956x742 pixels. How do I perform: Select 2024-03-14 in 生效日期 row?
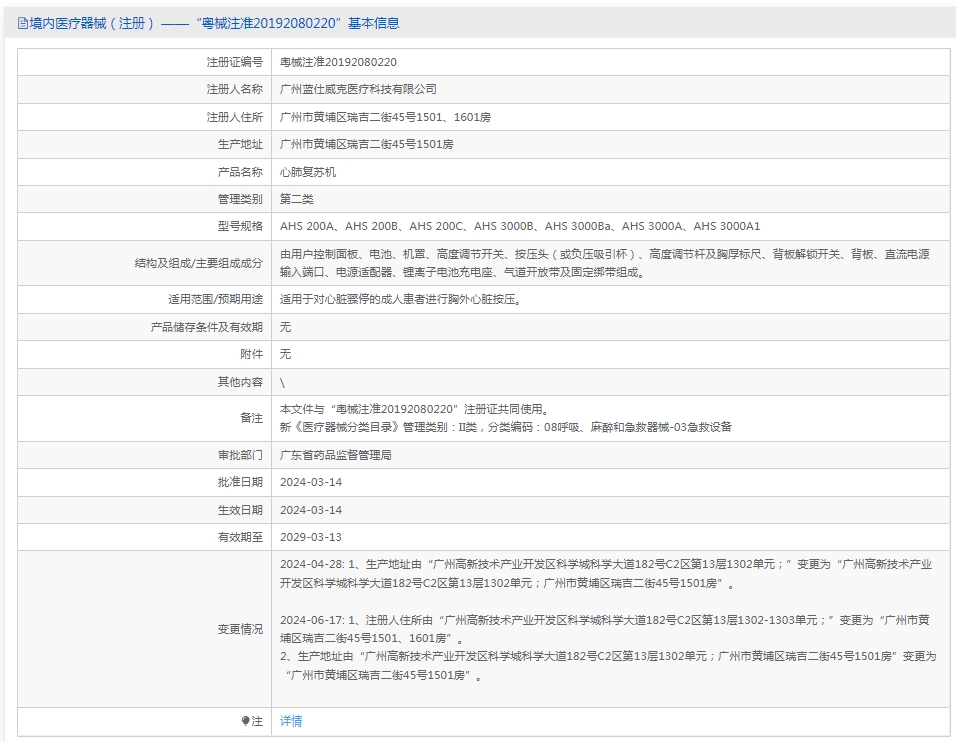(311, 510)
